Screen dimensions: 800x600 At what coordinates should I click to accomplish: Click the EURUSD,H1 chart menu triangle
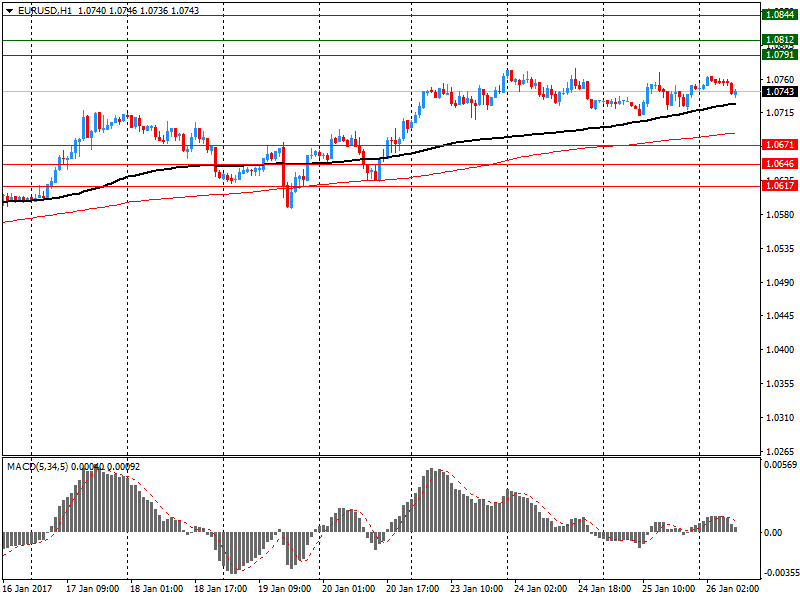(9, 11)
